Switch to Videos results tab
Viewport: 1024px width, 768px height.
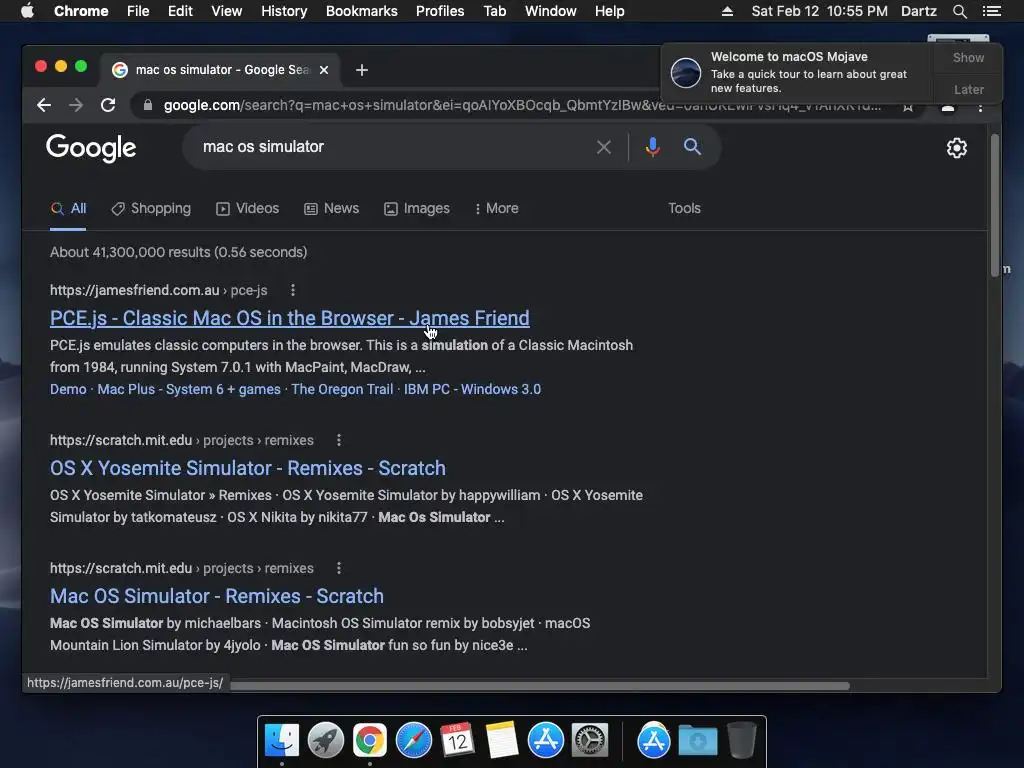coord(248,208)
